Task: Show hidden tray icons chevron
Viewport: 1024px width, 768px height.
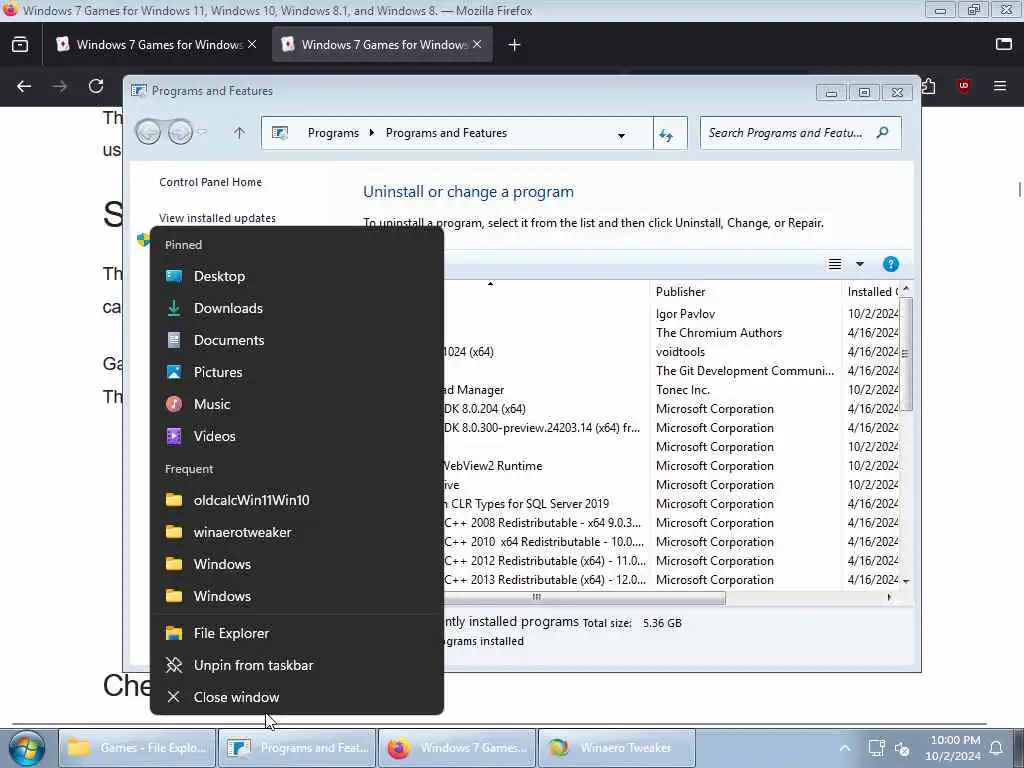Action: click(x=844, y=748)
